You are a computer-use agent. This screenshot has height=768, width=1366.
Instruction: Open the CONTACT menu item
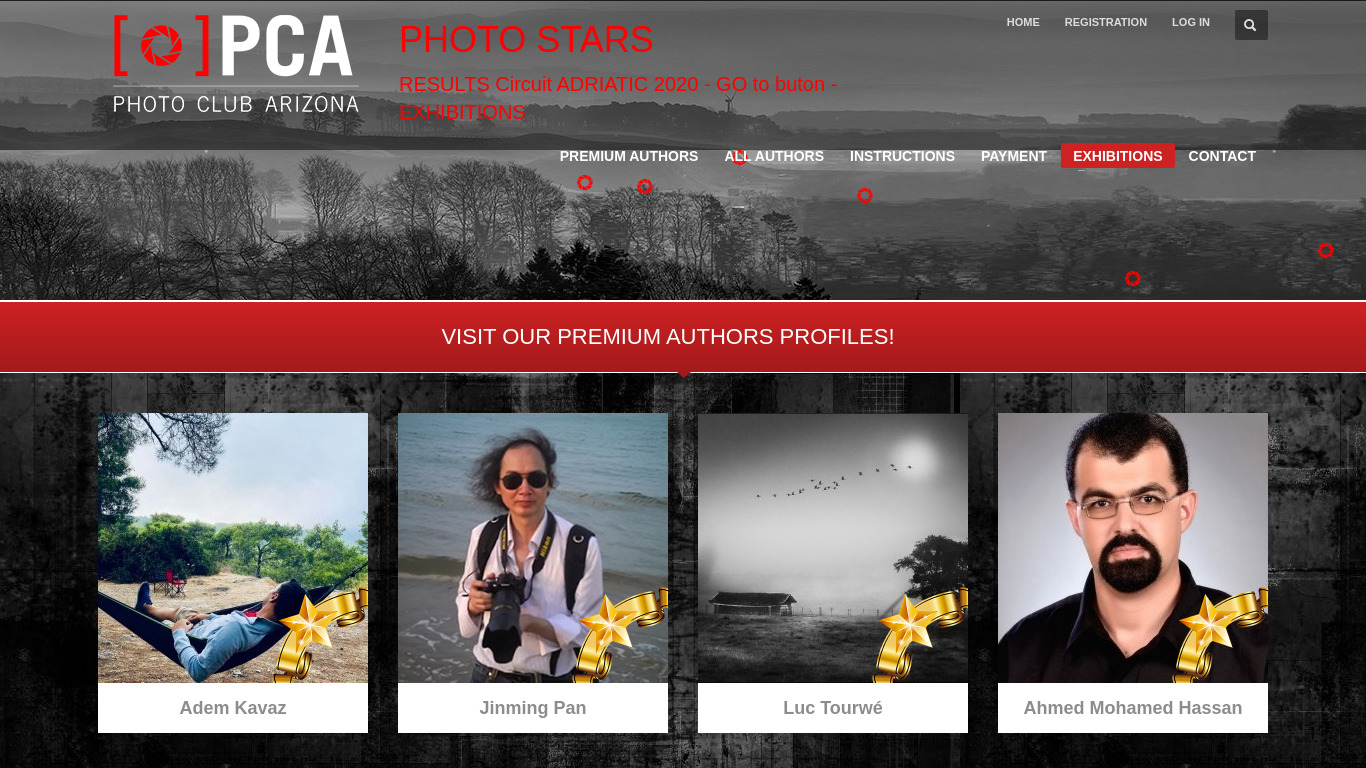(1222, 156)
